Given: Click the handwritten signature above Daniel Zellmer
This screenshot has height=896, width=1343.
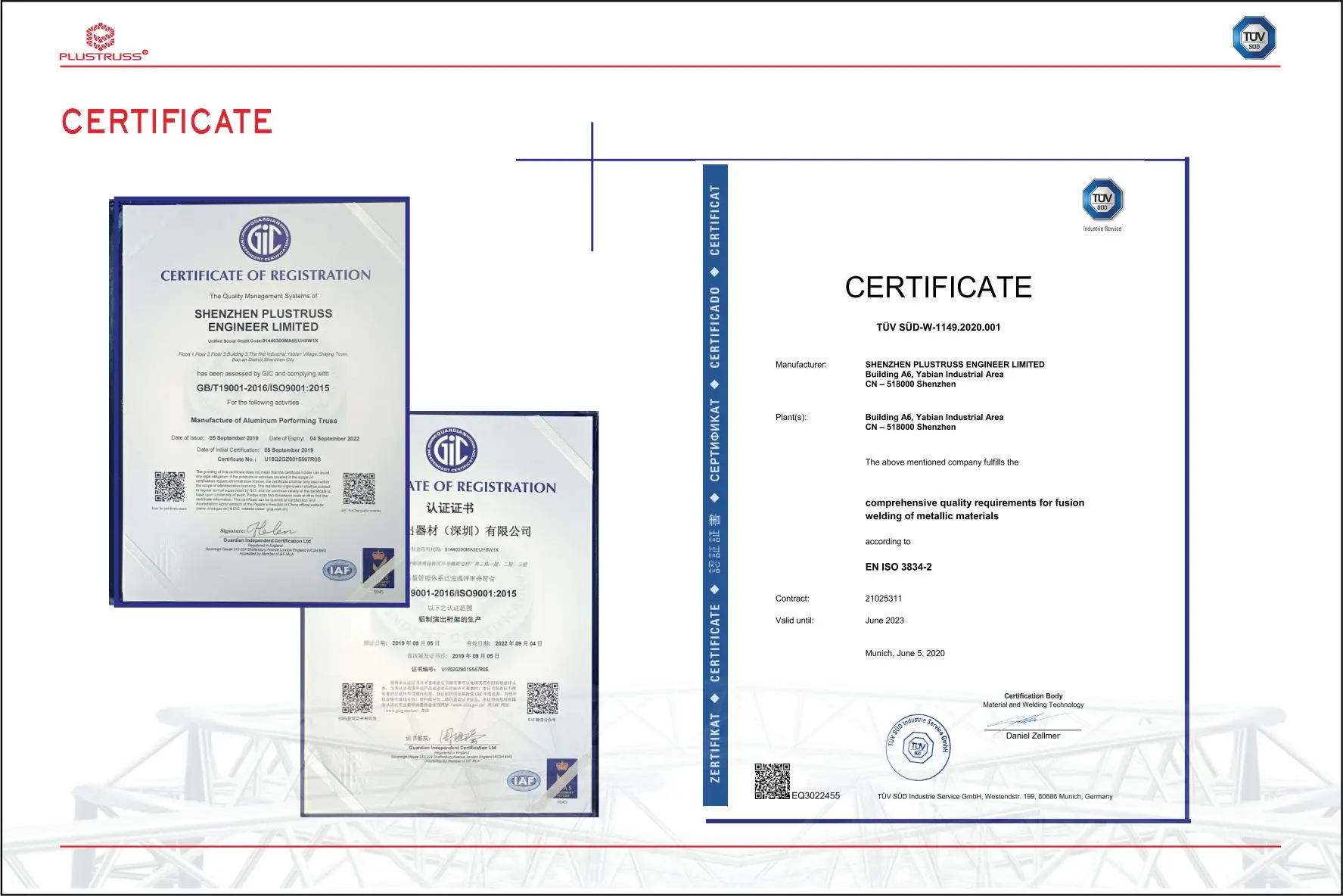Looking at the screenshot, I should click(x=1024, y=720).
